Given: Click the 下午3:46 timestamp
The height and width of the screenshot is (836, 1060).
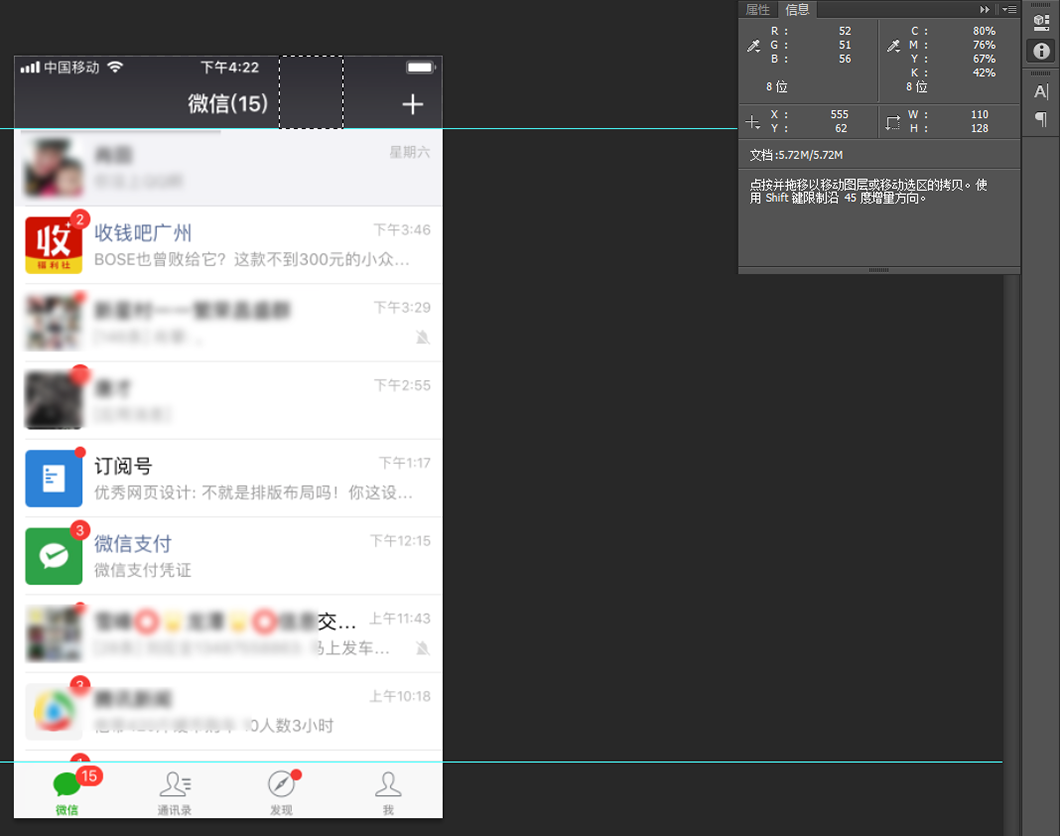Looking at the screenshot, I should 402,230.
